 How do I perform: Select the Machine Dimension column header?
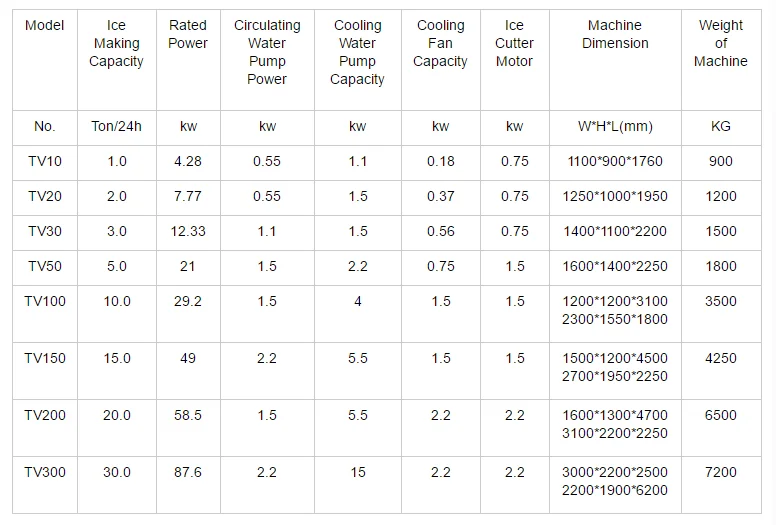(x=615, y=34)
